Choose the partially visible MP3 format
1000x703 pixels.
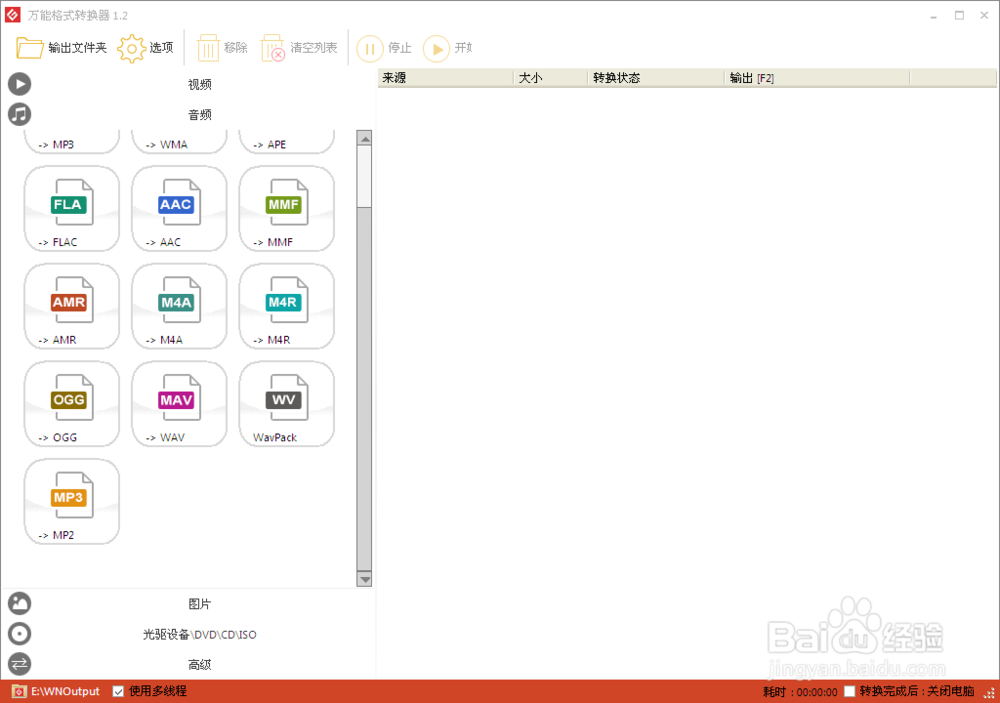[x=72, y=142]
